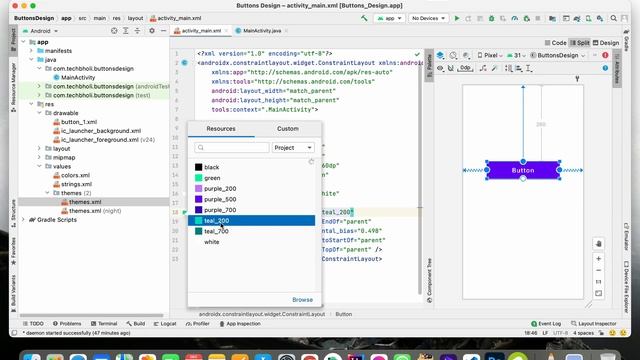Viewport: 640px width, 360px height.
Task: Collapse the drawable folder
Action: 40,113
